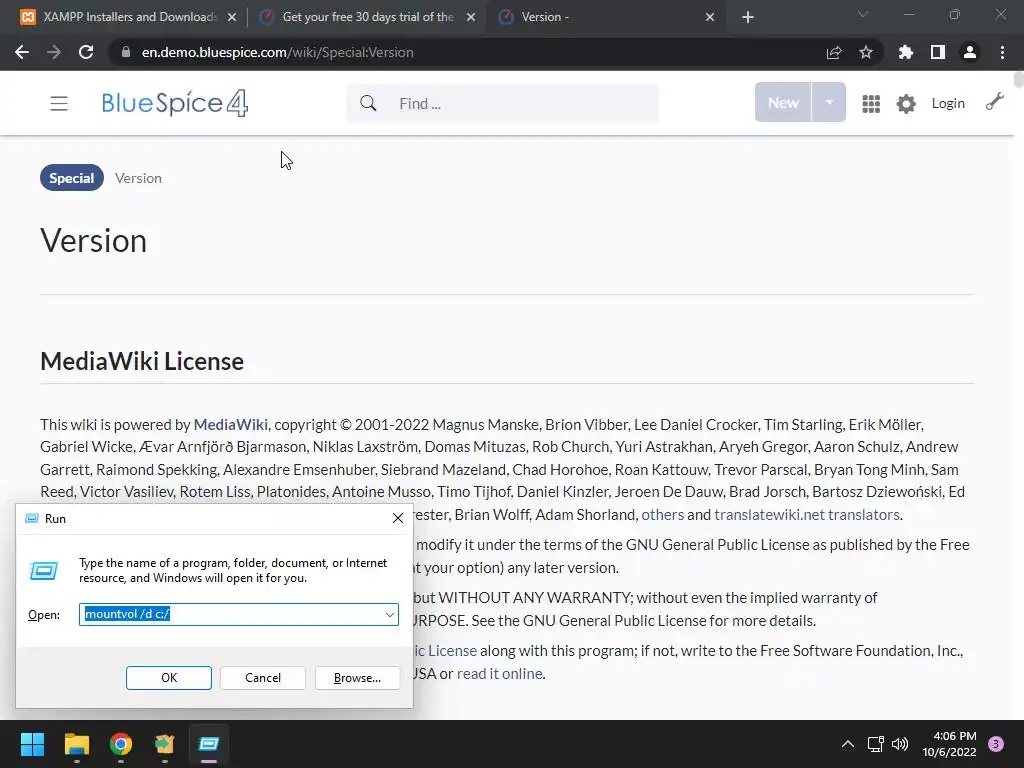Open the clock showing 4:06 PM
1024x768 pixels.
tap(950, 744)
